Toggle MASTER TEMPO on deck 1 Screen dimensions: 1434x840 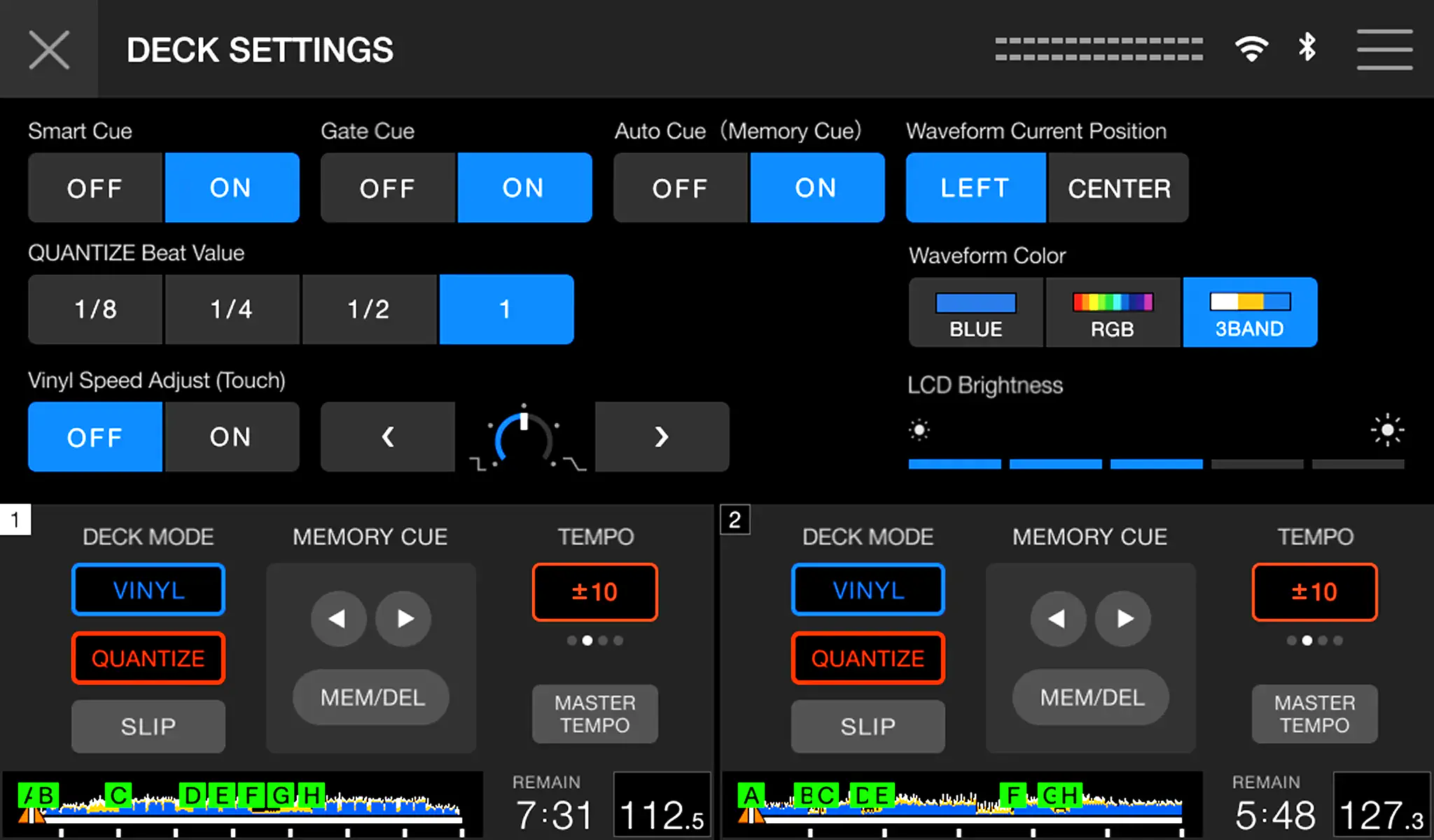[x=595, y=714]
